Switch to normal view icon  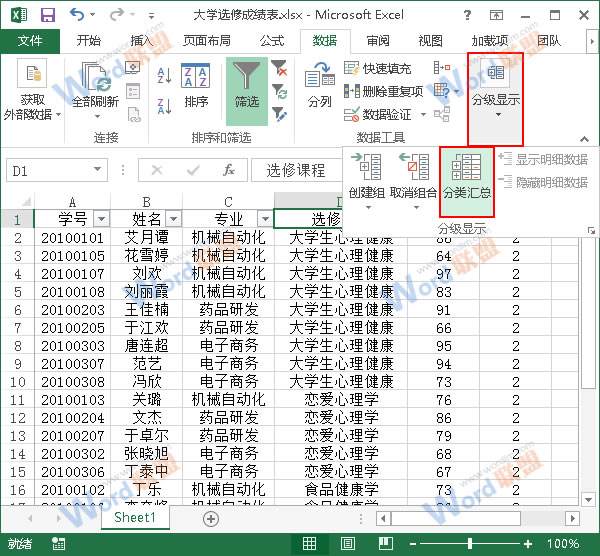click(309, 543)
